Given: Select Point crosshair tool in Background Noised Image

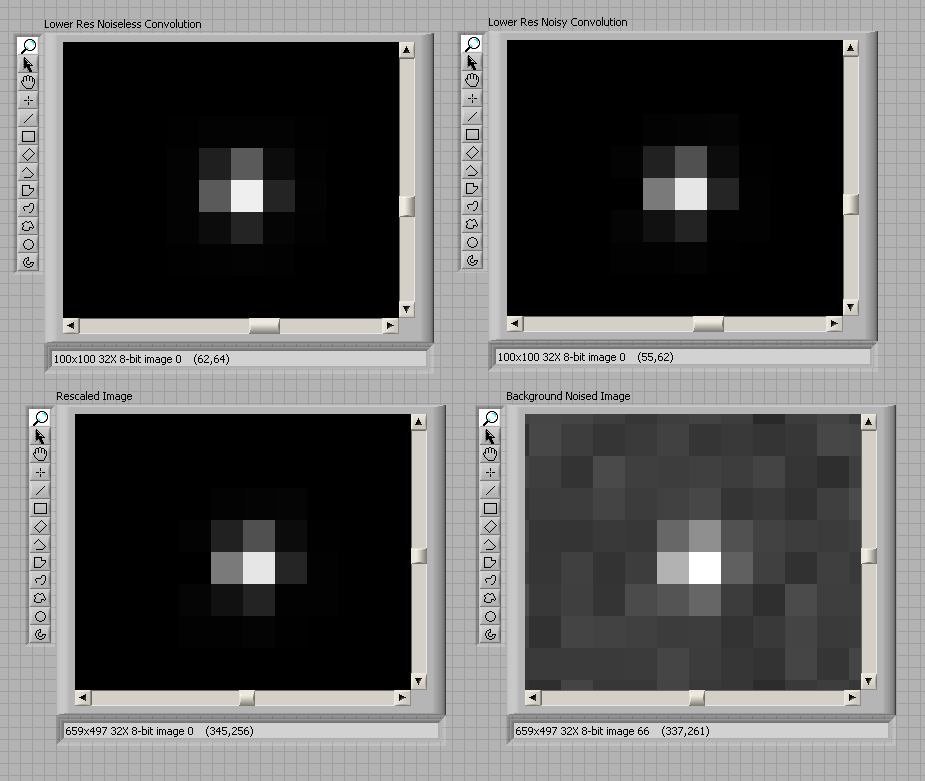Looking at the screenshot, I should tap(490, 472).
